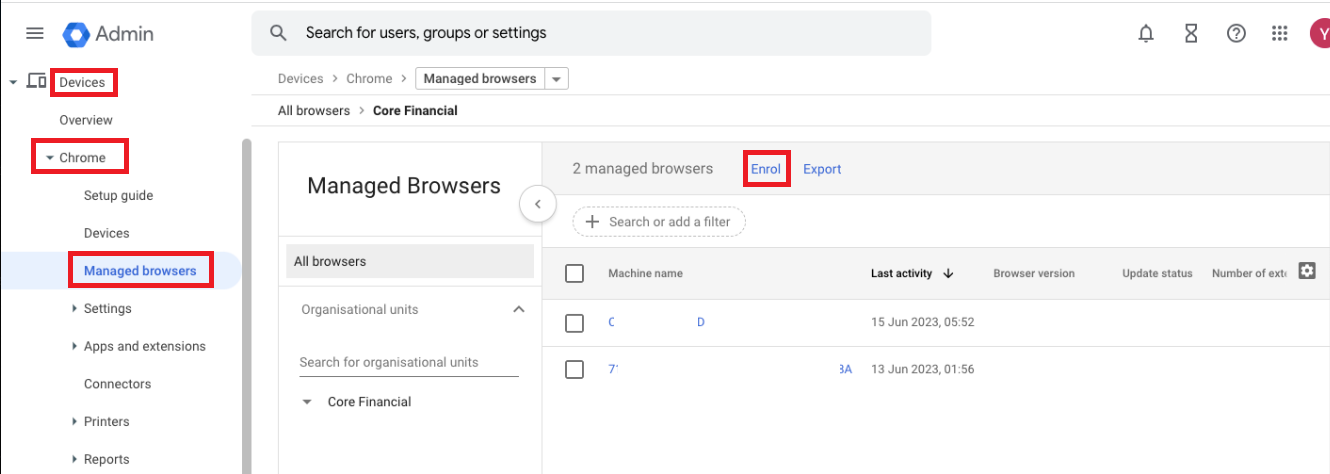
Task: Expand the Printers submenu arrow
Action: point(74,422)
